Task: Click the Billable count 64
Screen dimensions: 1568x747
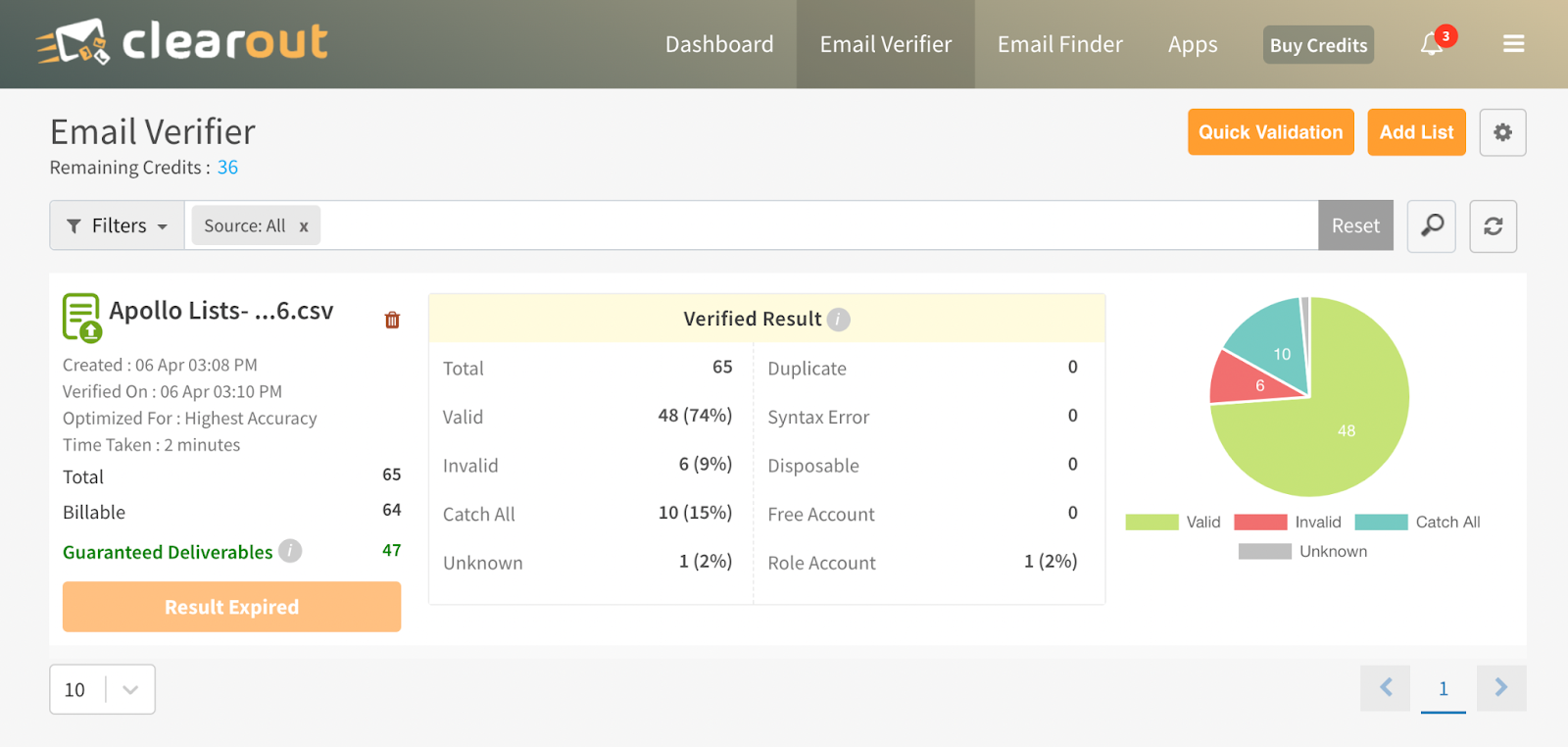Action: [x=392, y=510]
